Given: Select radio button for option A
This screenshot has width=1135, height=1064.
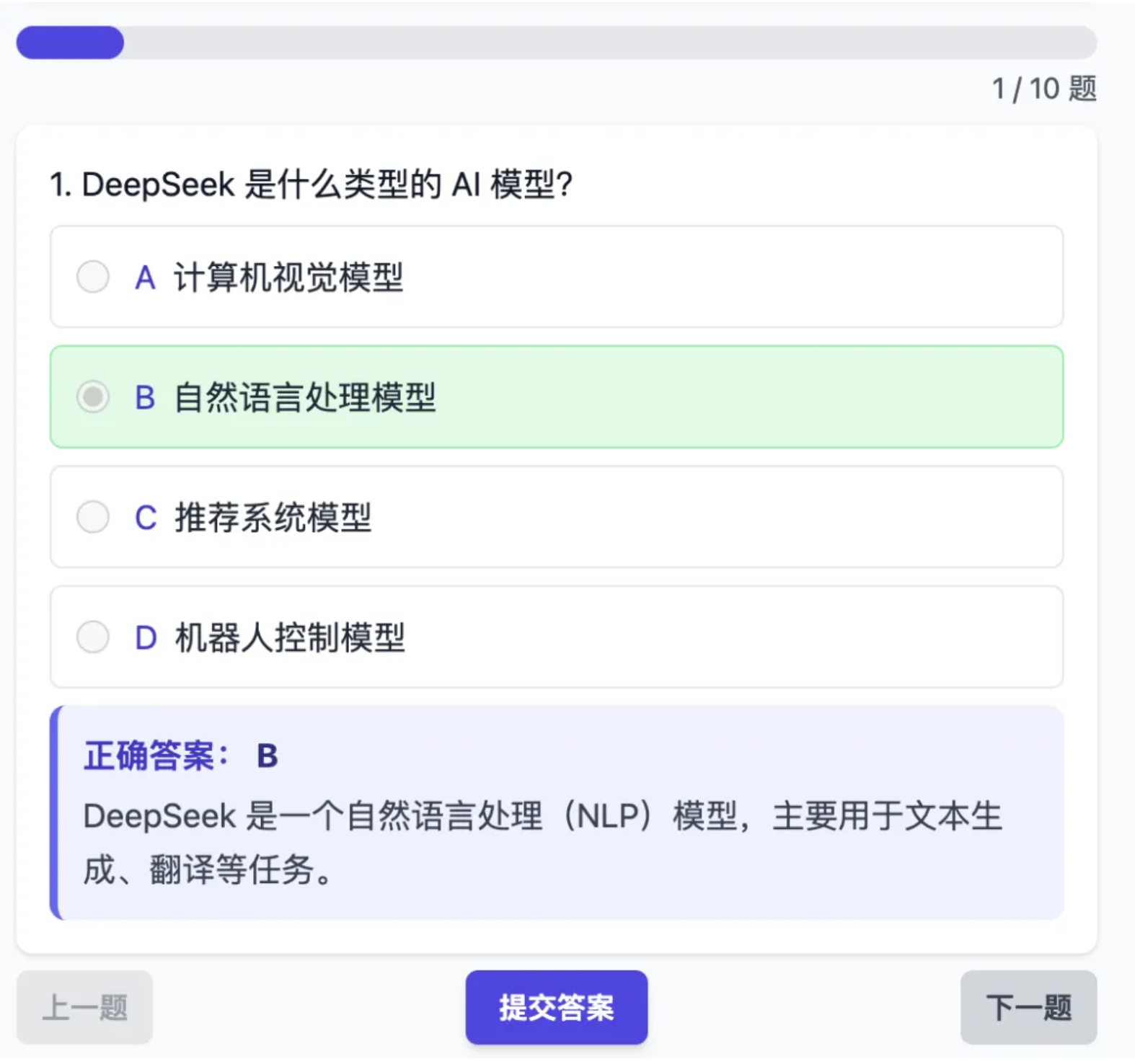Looking at the screenshot, I should pos(93,277).
